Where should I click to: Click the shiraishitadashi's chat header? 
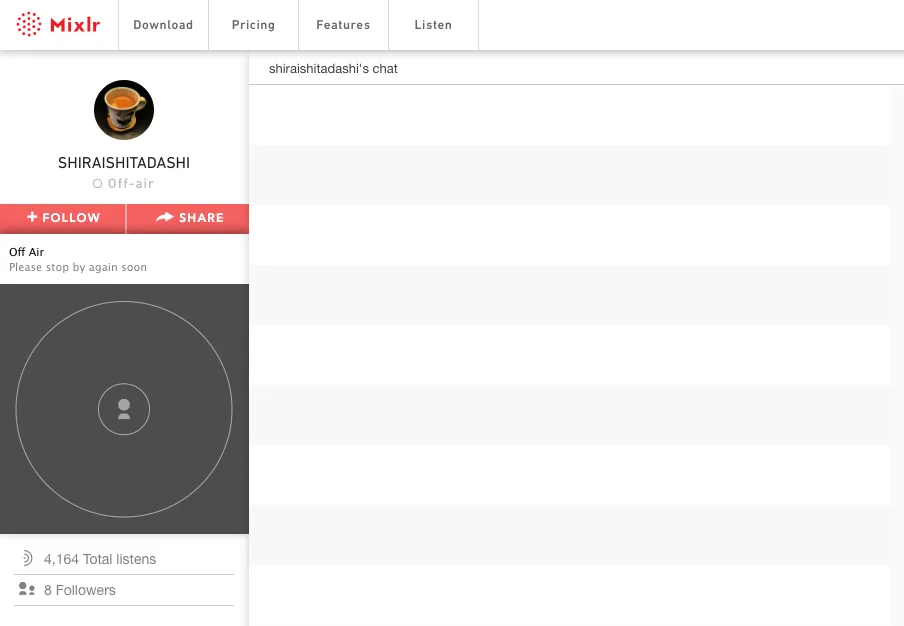point(333,69)
